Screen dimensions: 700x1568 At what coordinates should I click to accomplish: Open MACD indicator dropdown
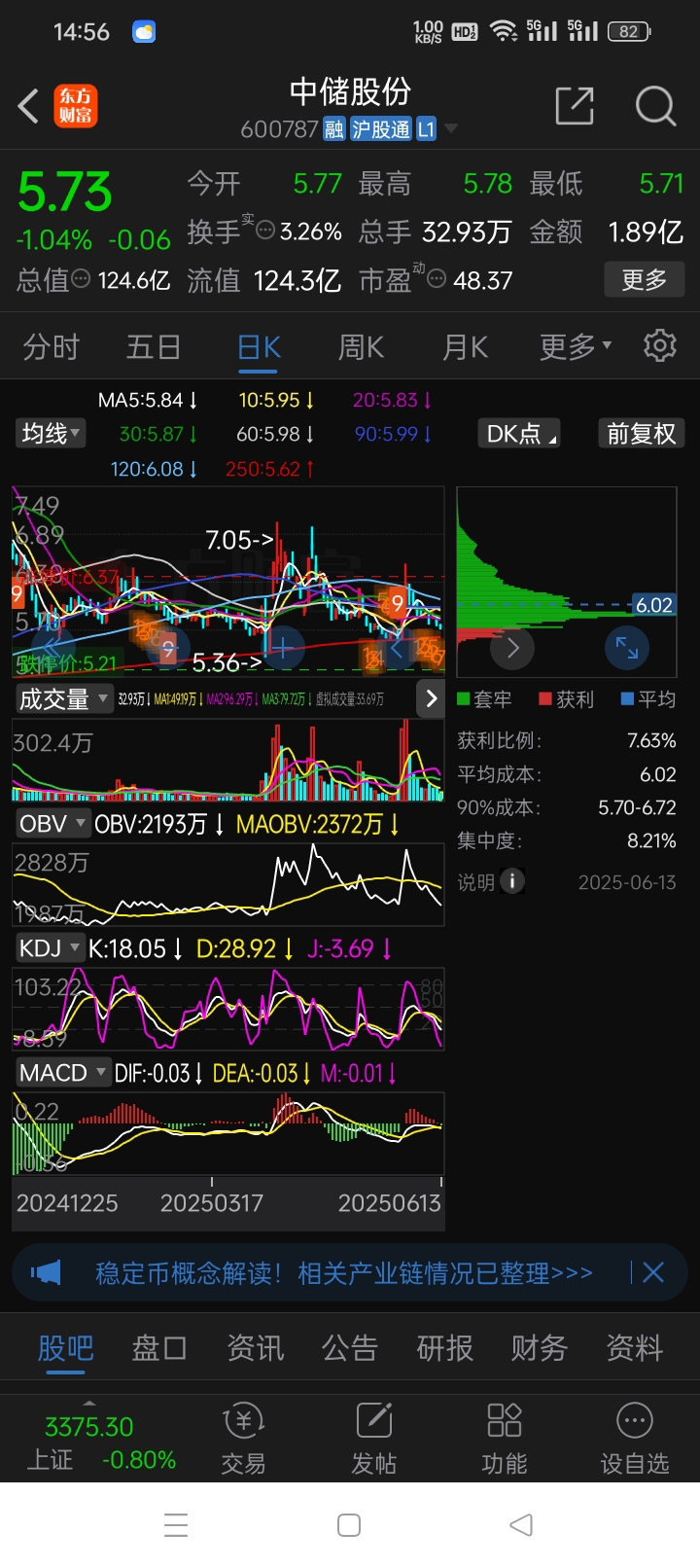(x=62, y=1073)
